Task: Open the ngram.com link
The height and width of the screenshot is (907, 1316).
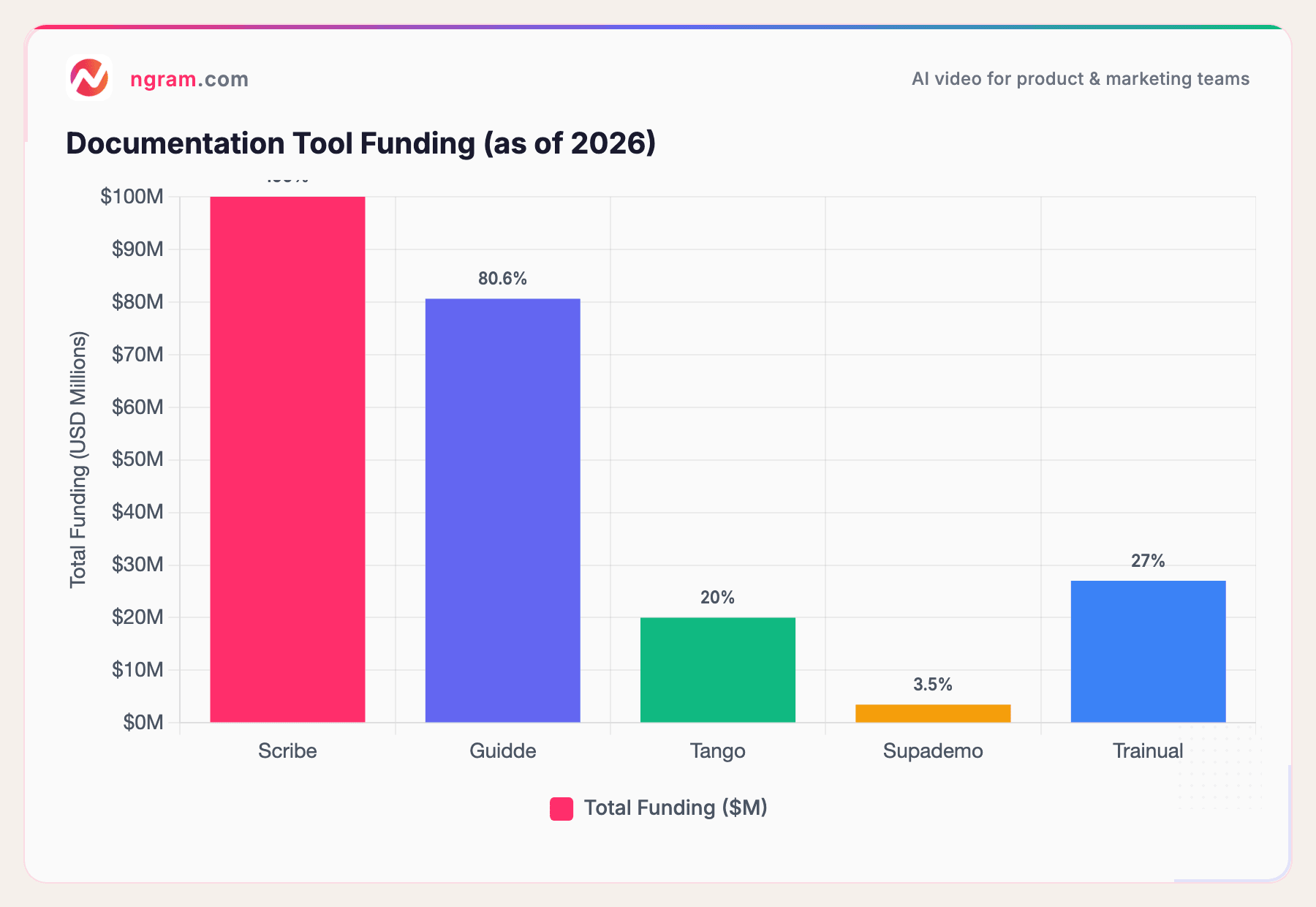Action: 189,79
